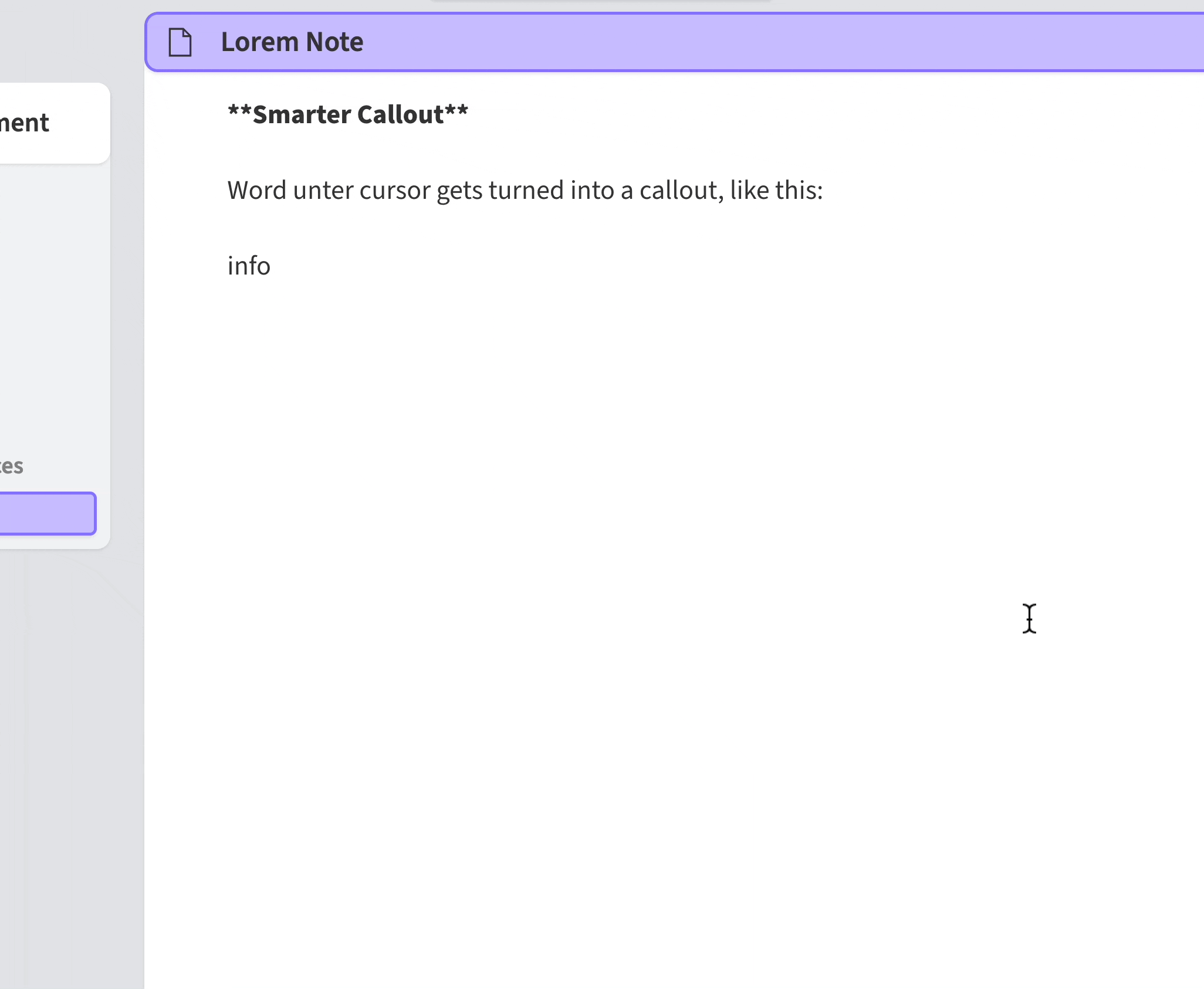Image resolution: width=1204 pixels, height=989 pixels.
Task: Click the word 'Smarter' in bold heading
Action: (x=302, y=114)
